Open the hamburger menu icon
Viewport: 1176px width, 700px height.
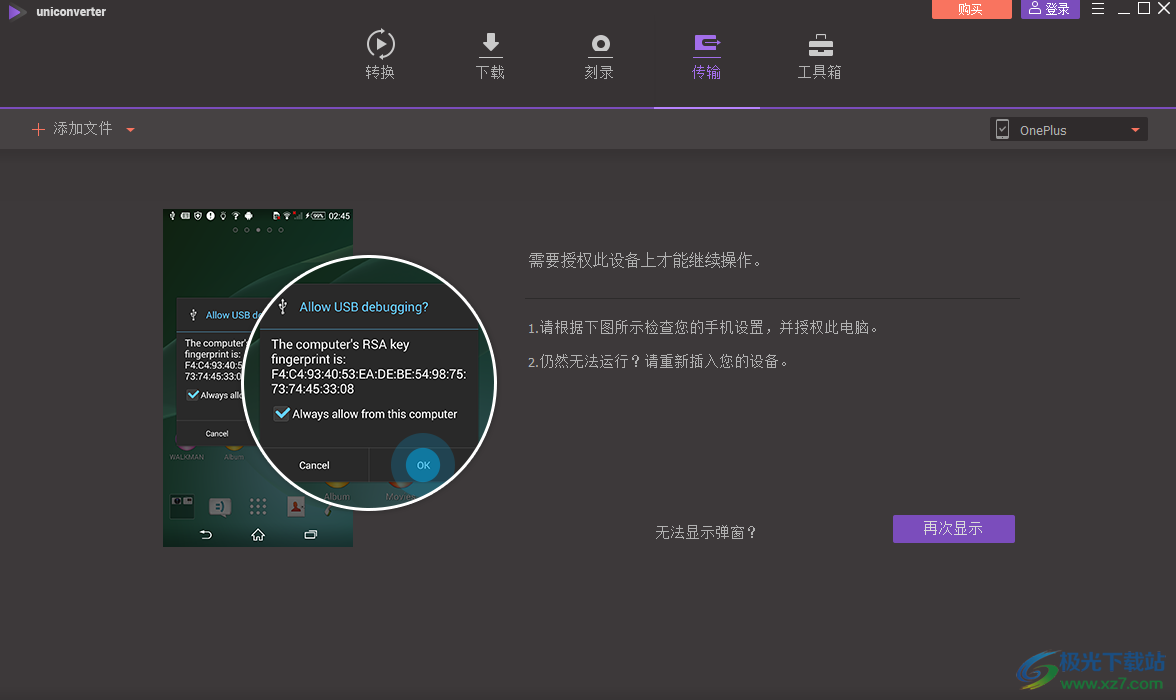tap(1098, 9)
